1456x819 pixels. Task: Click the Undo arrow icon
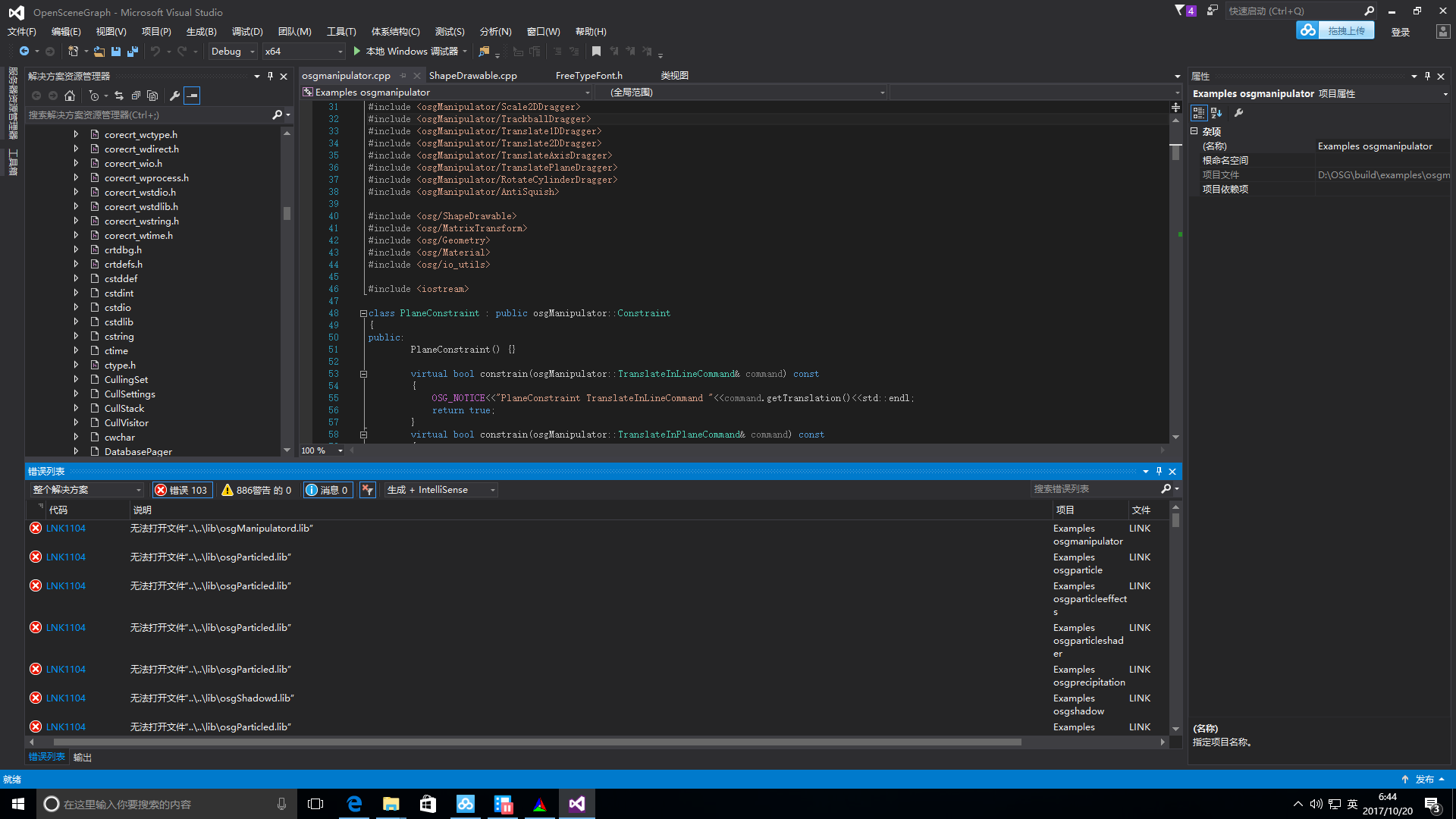pyautogui.click(x=155, y=51)
